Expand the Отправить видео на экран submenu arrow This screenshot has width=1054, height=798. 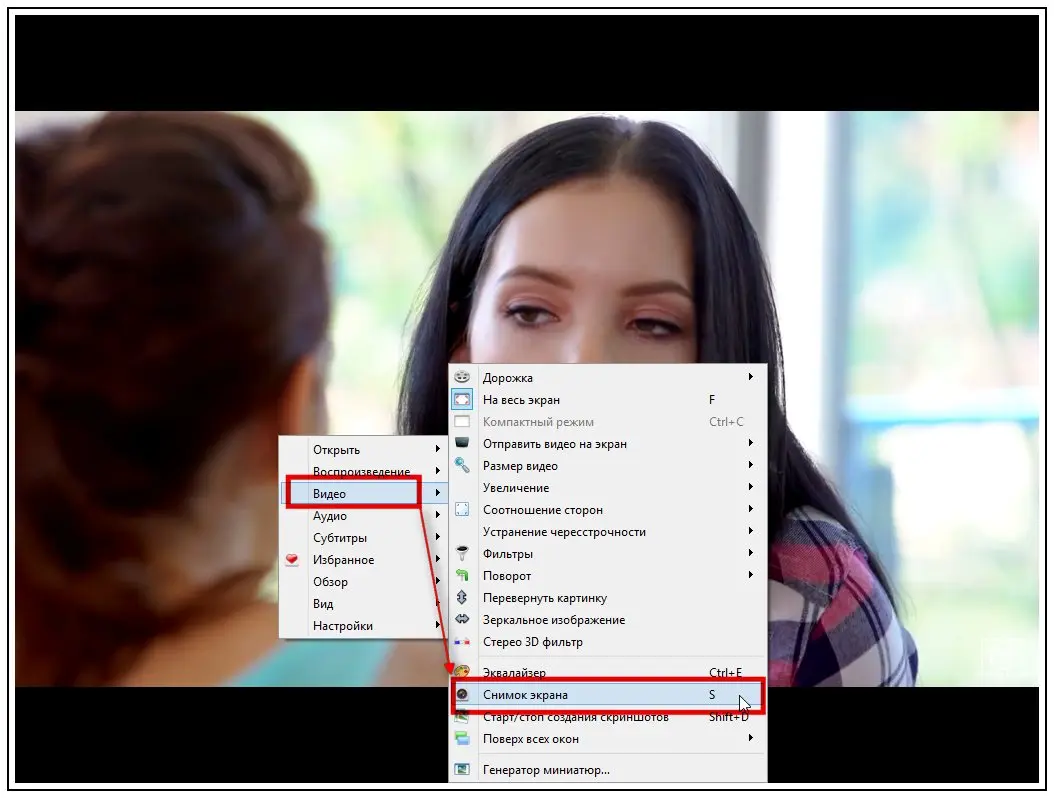pyautogui.click(x=751, y=442)
